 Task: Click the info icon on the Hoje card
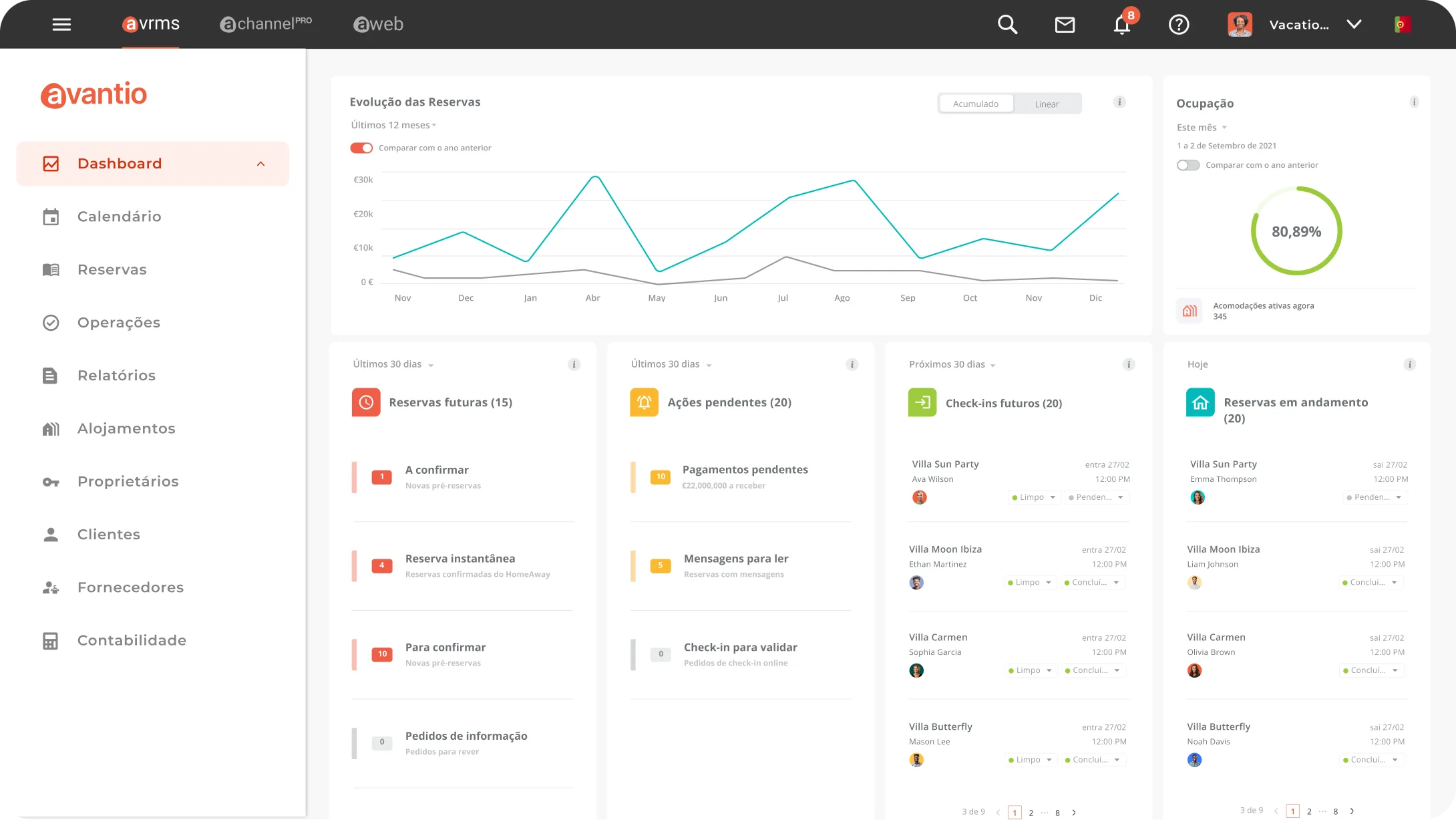[1410, 364]
